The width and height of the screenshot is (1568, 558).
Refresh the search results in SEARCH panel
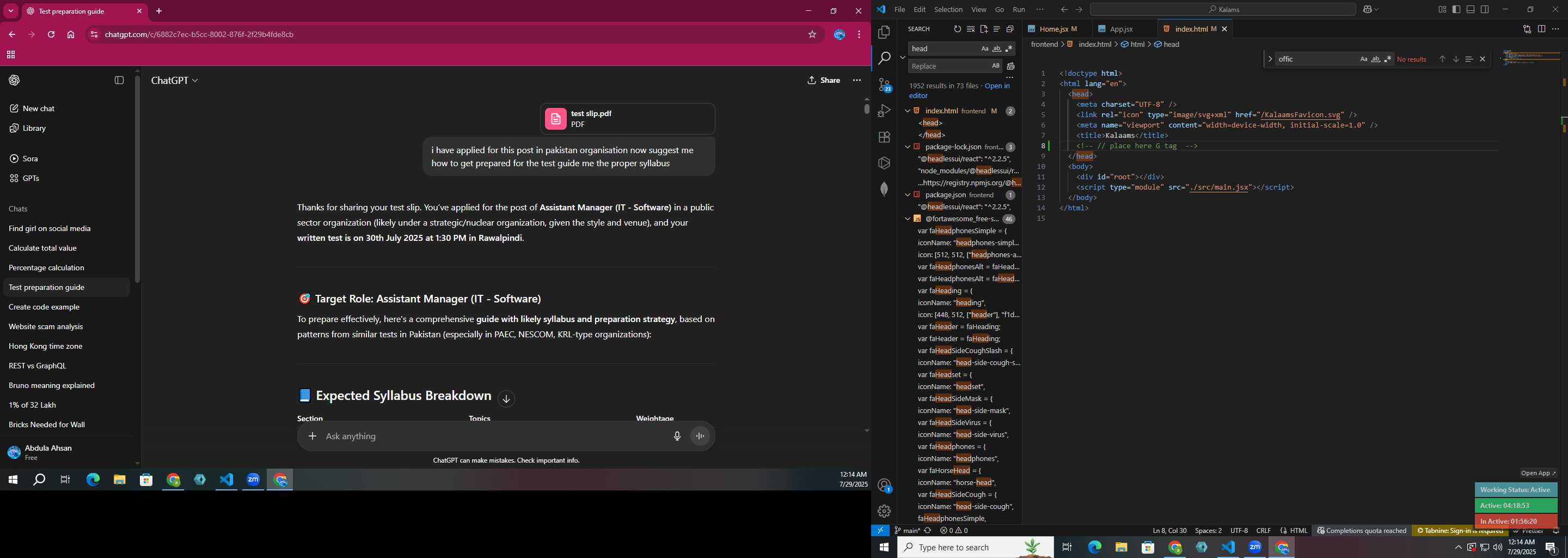pyautogui.click(x=958, y=29)
